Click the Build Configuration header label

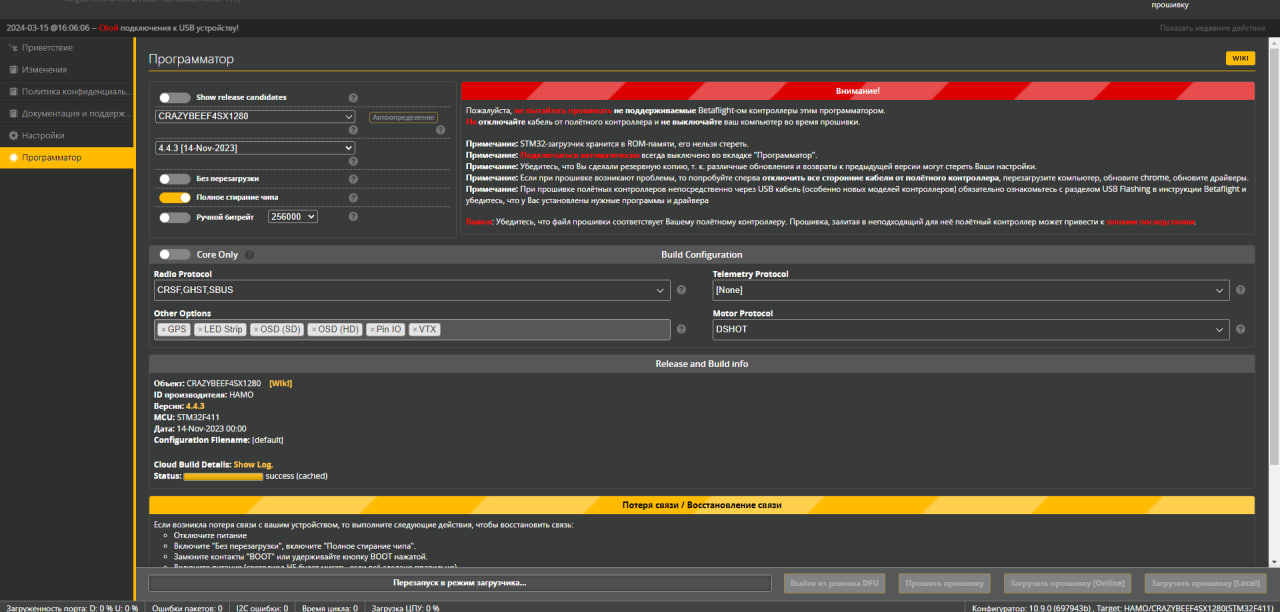(x=702, y=255)
